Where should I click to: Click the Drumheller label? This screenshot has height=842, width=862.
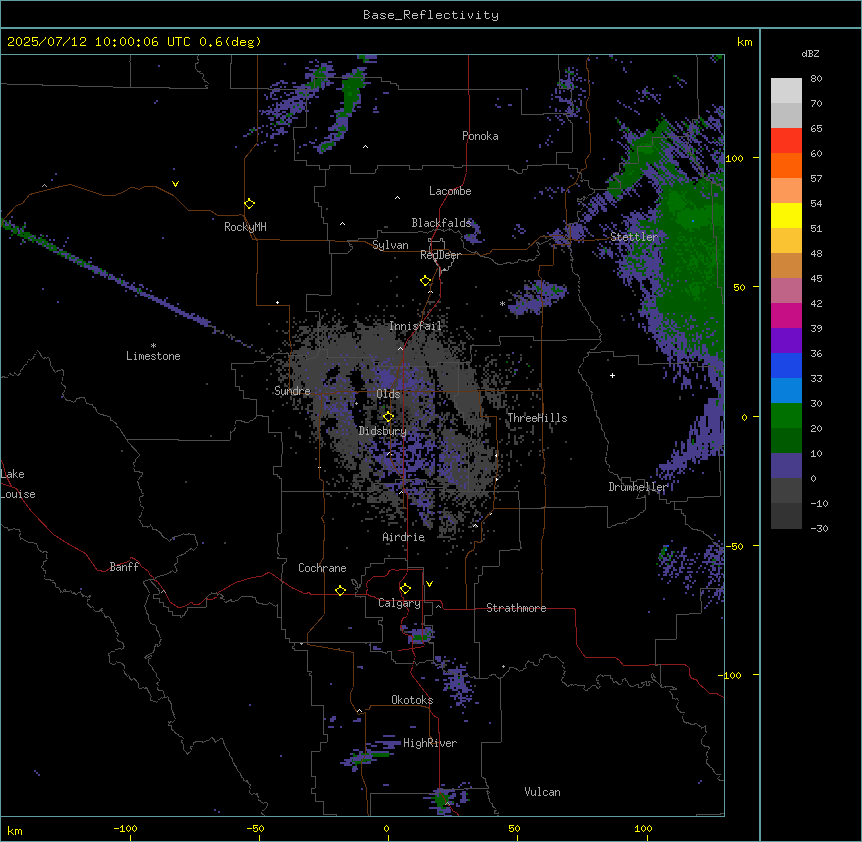pyautogui.click(x=638, y=487)
